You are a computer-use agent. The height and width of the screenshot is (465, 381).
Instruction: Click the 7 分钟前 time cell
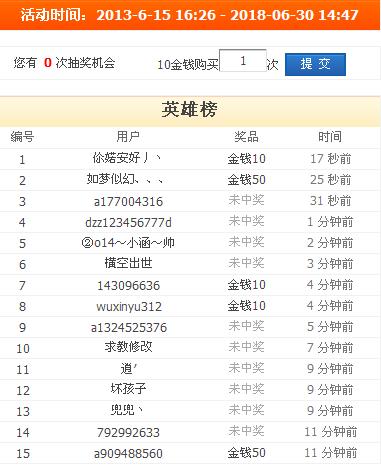tap(330, 348)
